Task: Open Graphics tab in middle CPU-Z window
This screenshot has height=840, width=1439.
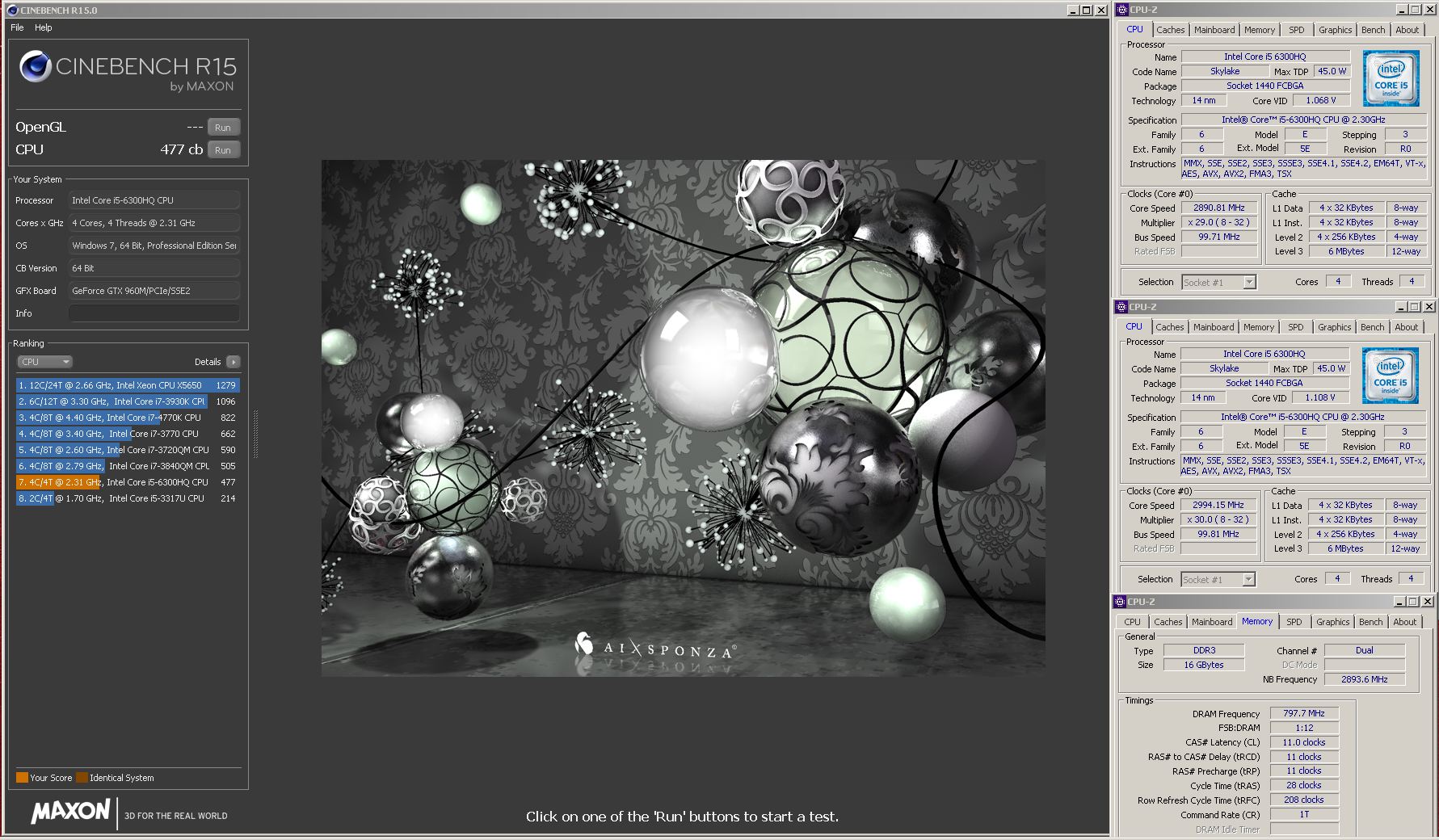Action: pos(1334,327)
